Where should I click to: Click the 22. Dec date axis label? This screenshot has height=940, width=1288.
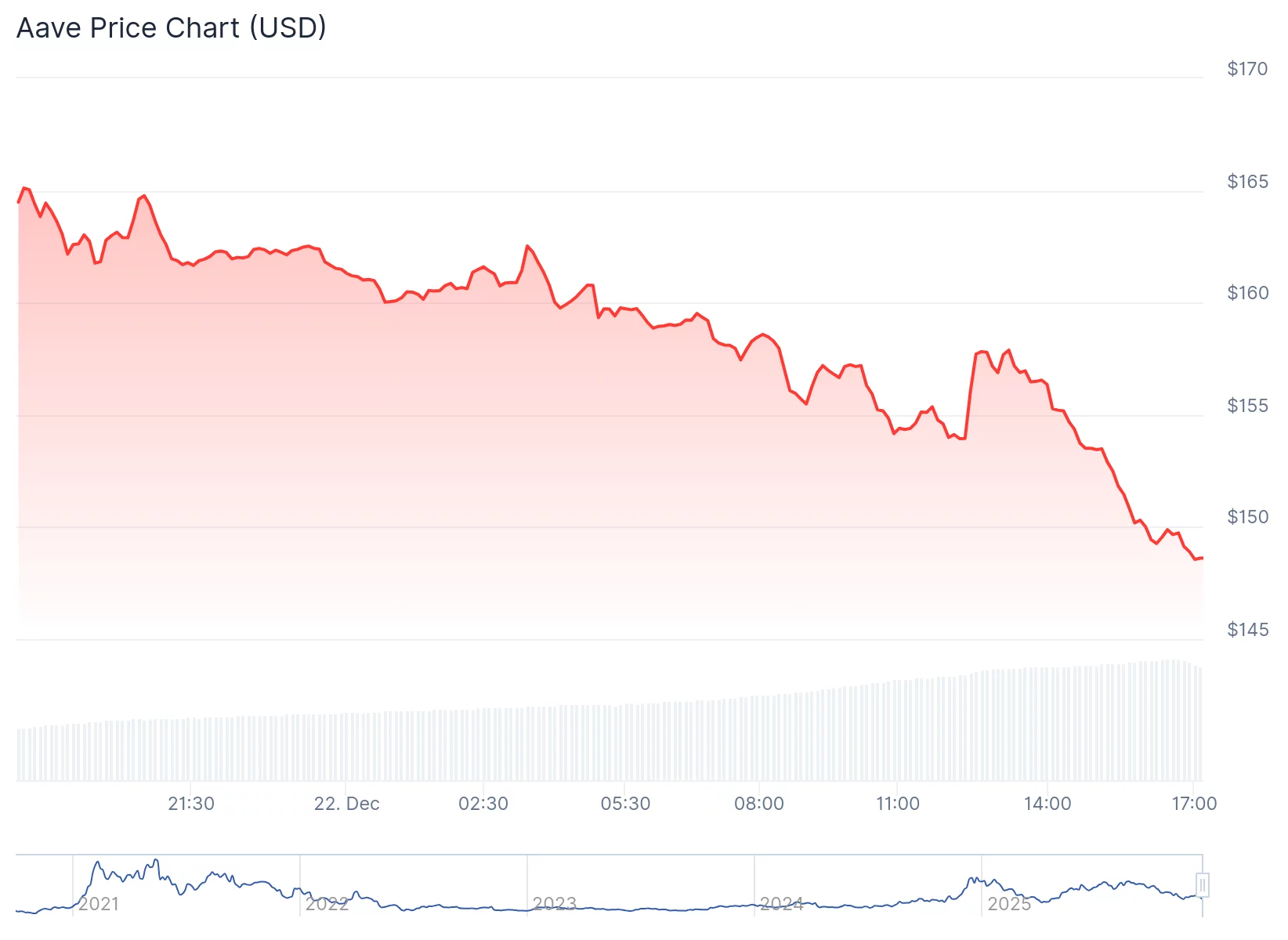346,804
